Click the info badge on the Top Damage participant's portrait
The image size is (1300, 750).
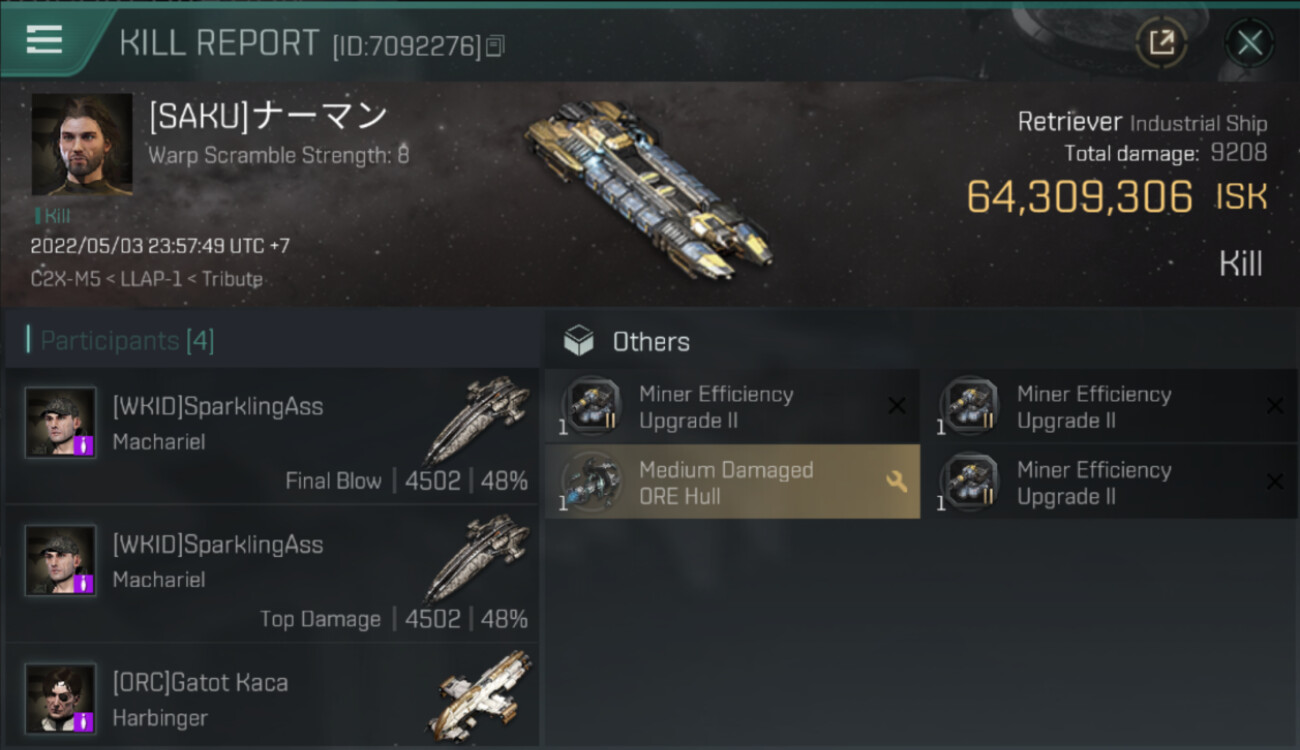coord(85,584)
